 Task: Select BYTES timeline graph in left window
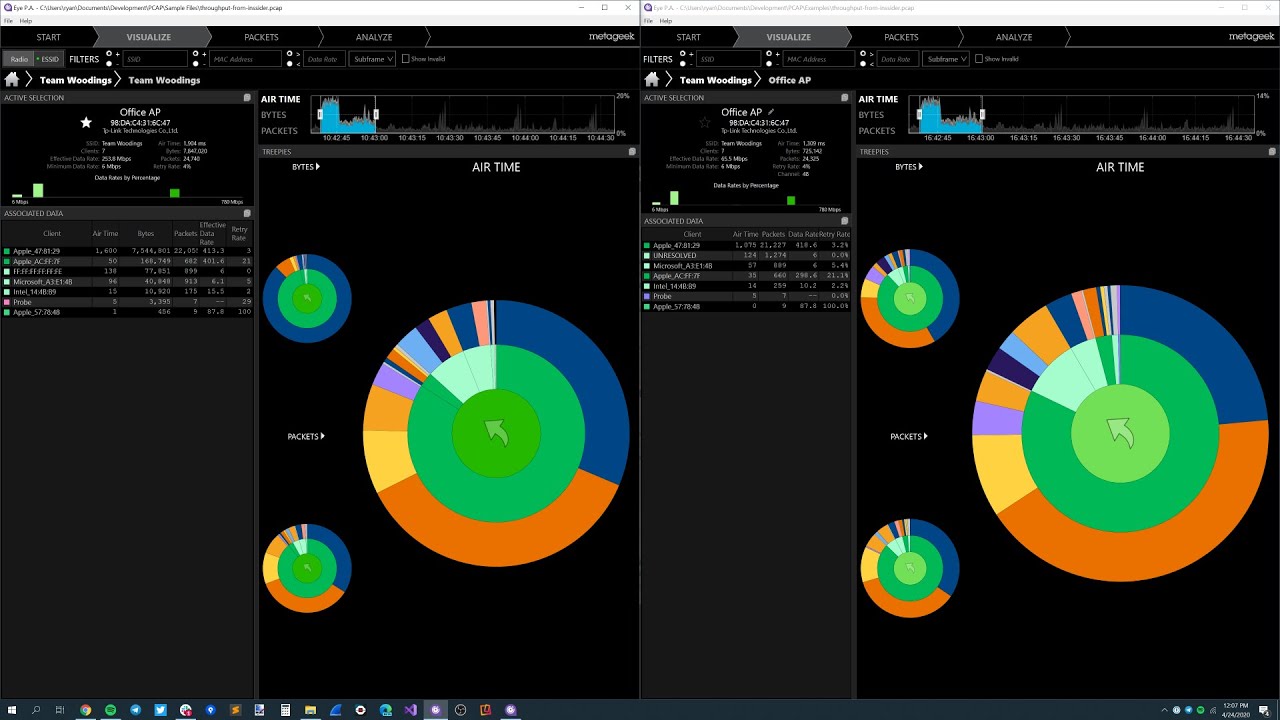274,115
